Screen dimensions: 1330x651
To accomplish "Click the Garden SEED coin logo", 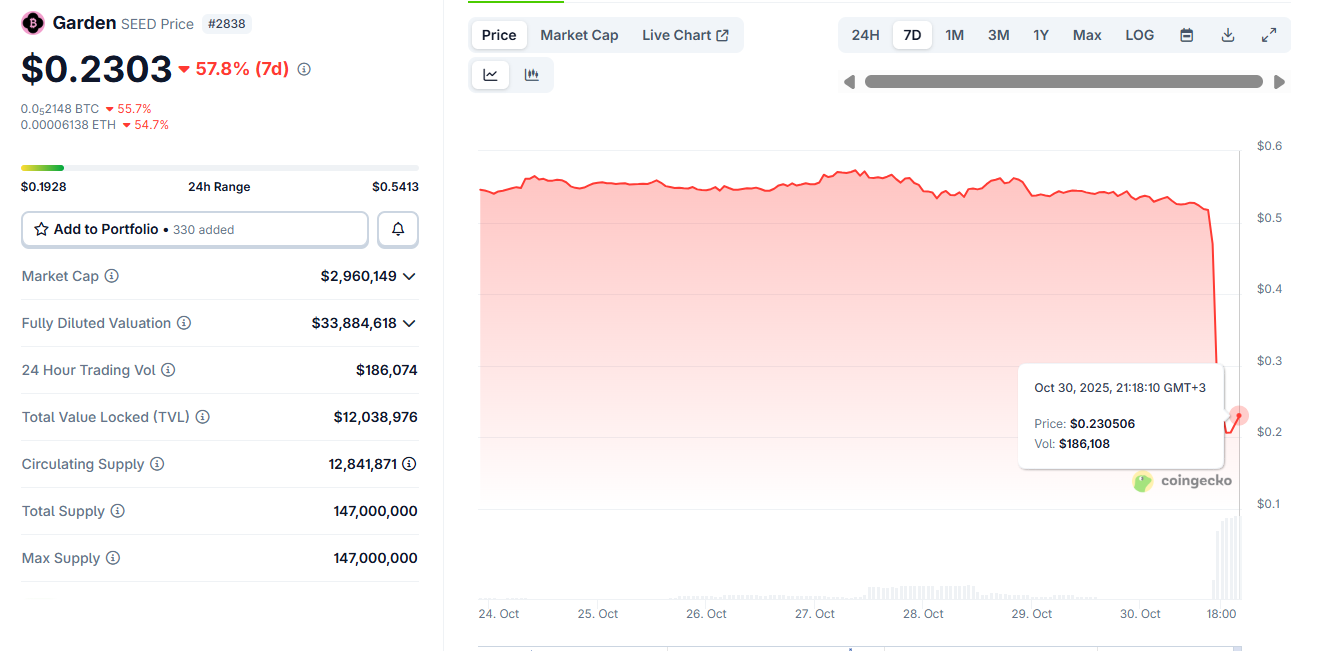I will pos(32,22).
